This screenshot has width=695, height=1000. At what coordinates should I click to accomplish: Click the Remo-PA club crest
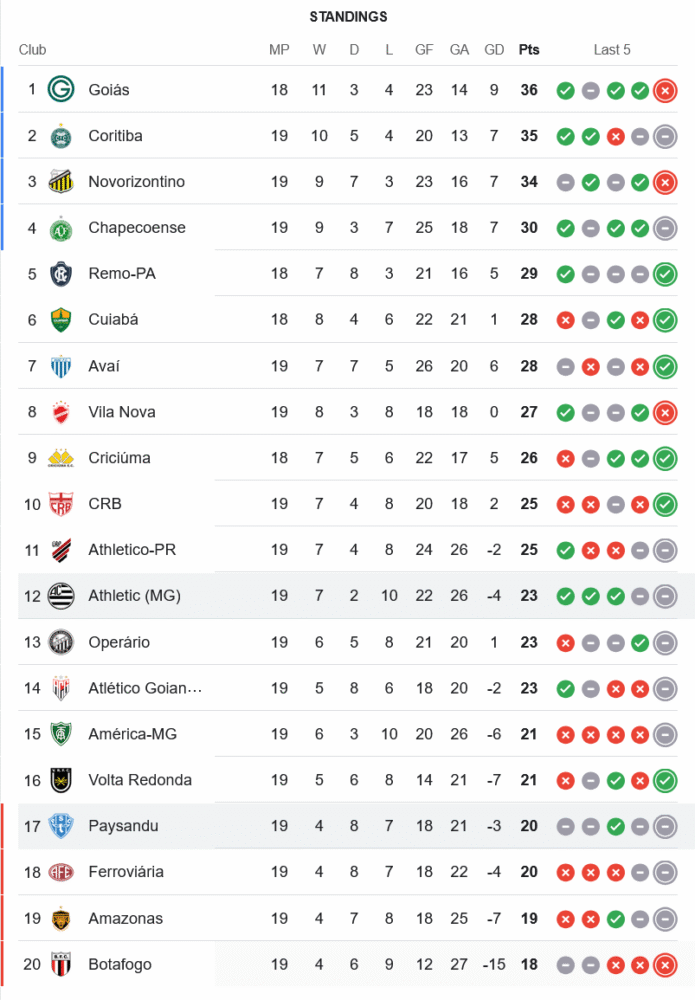[x=61, y=274]
